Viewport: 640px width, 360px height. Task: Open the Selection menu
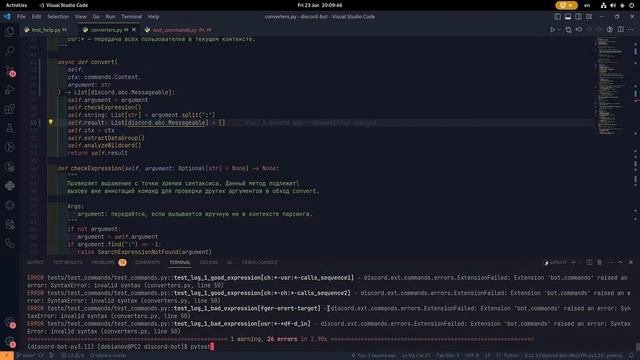point(58,17)
